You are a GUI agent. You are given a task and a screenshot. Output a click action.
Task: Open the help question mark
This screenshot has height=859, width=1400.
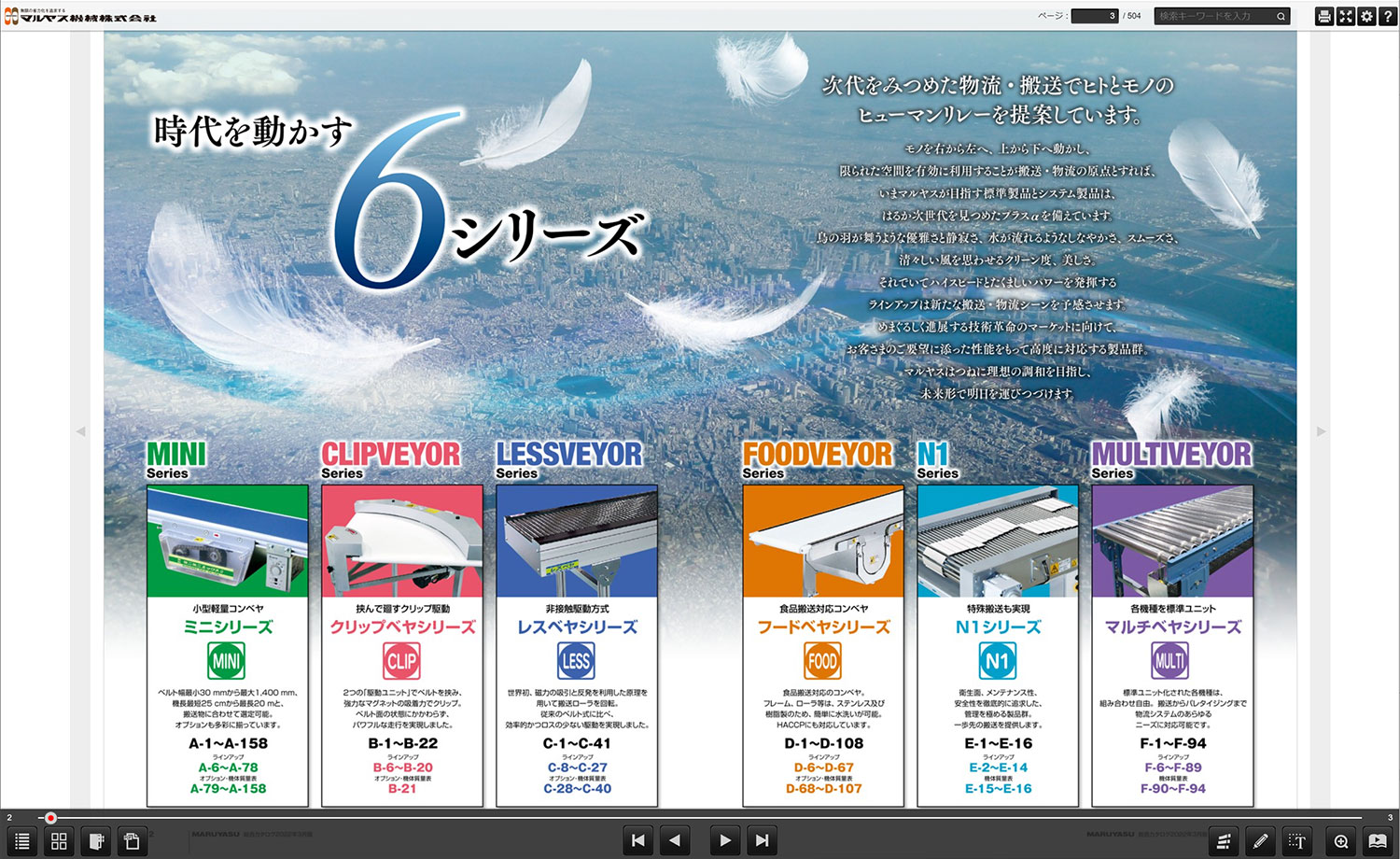point(1388,16)
